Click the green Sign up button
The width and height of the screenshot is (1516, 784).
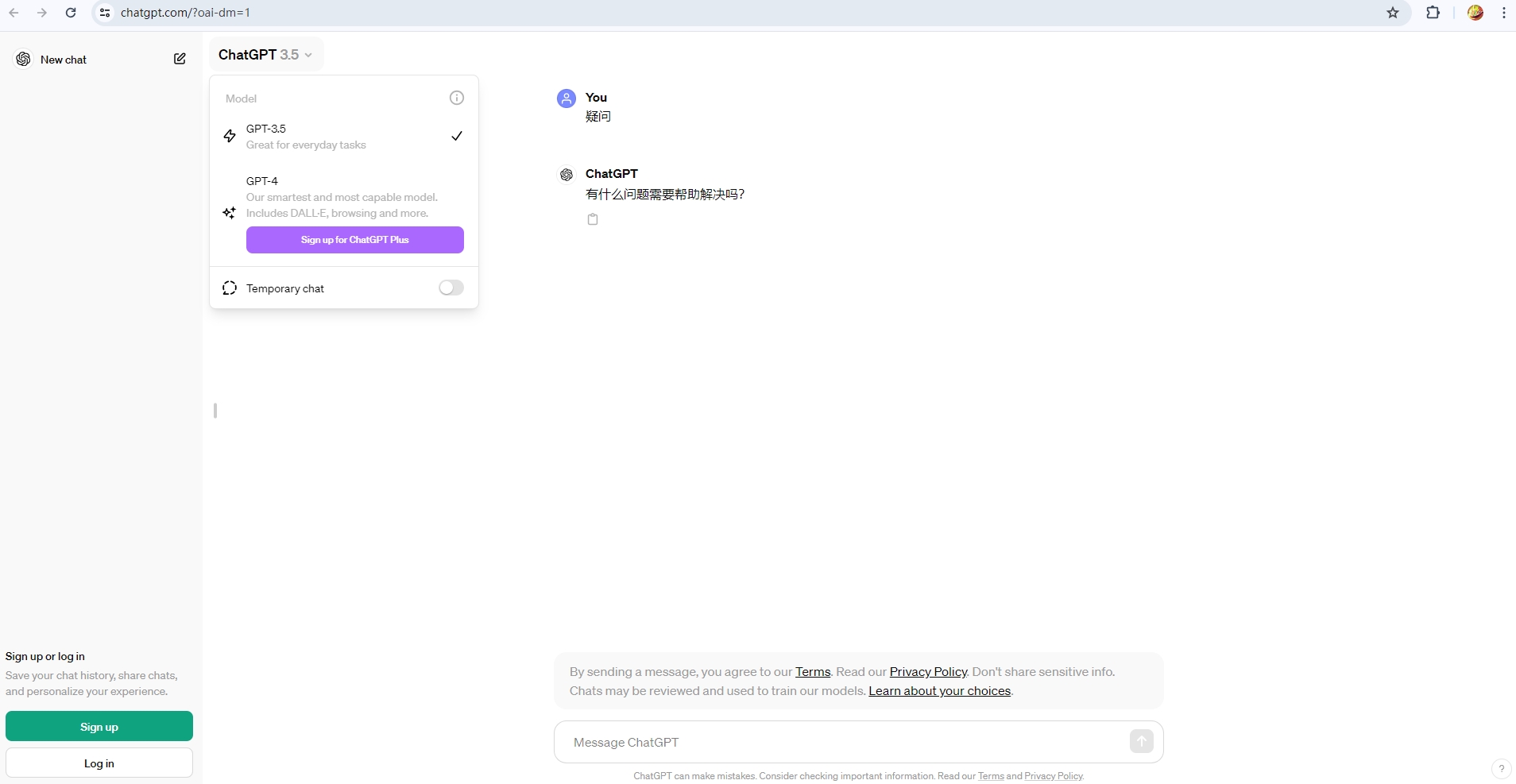(x=99, y=726)
